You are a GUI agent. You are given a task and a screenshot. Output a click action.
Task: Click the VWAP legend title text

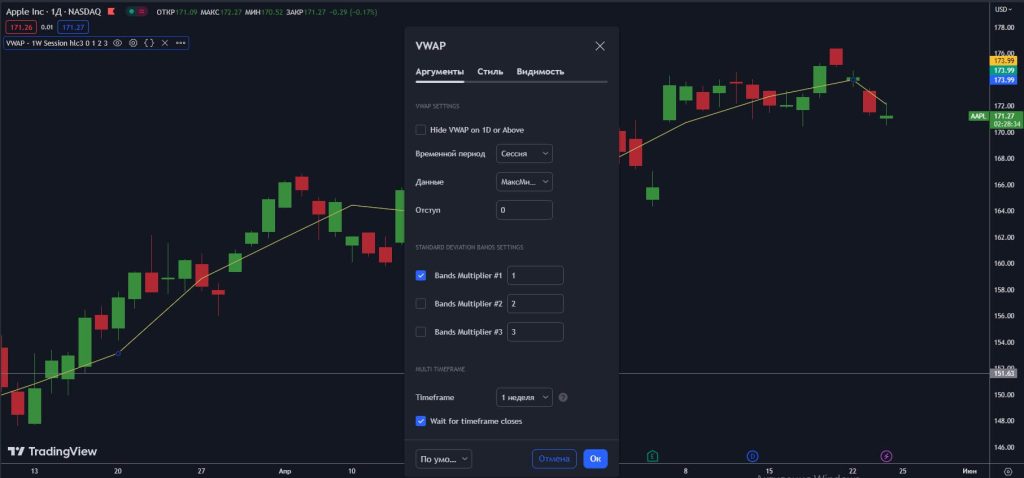click(x=56, y=43)
